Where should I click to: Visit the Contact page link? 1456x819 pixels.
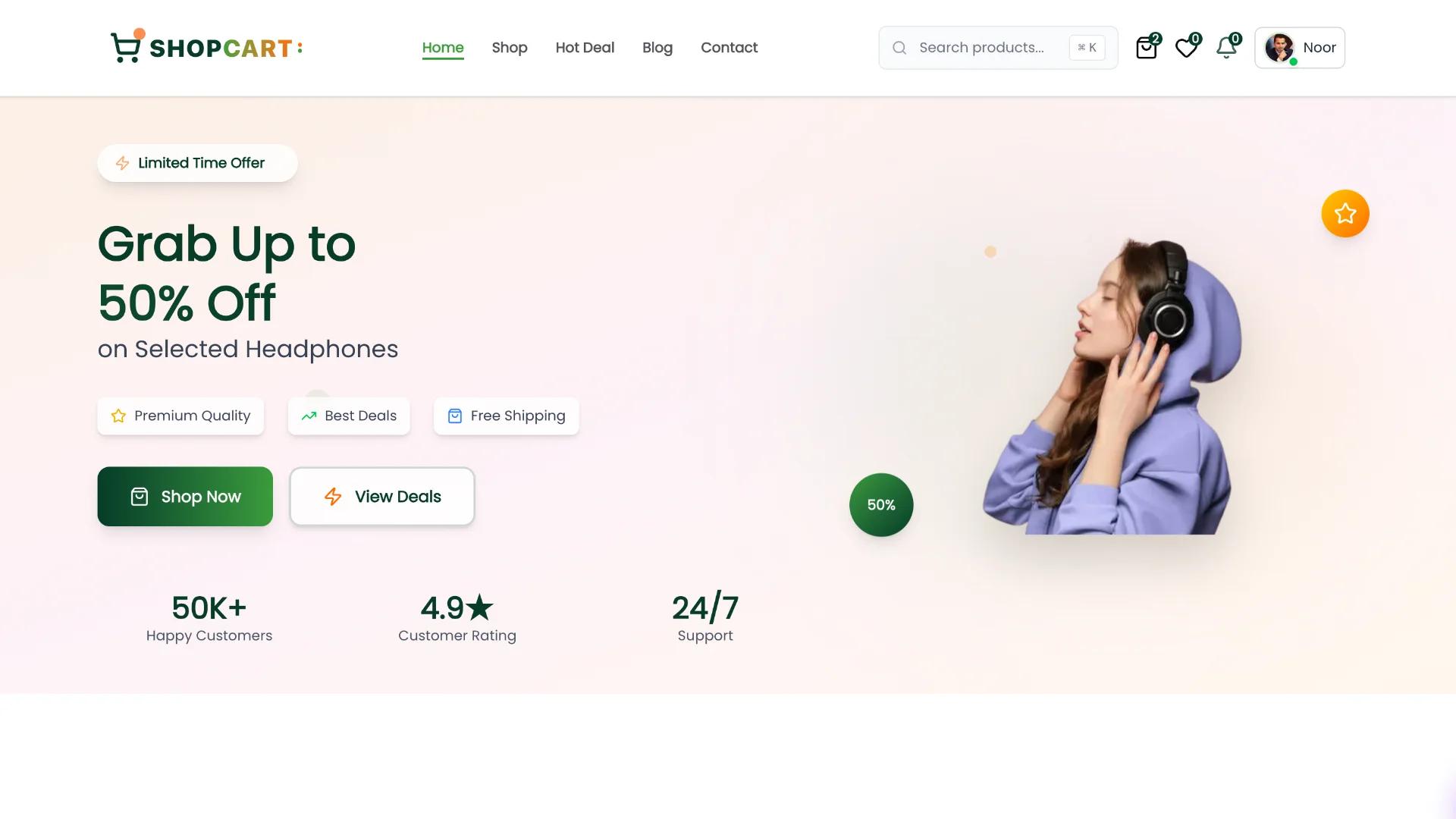[729, 48]
